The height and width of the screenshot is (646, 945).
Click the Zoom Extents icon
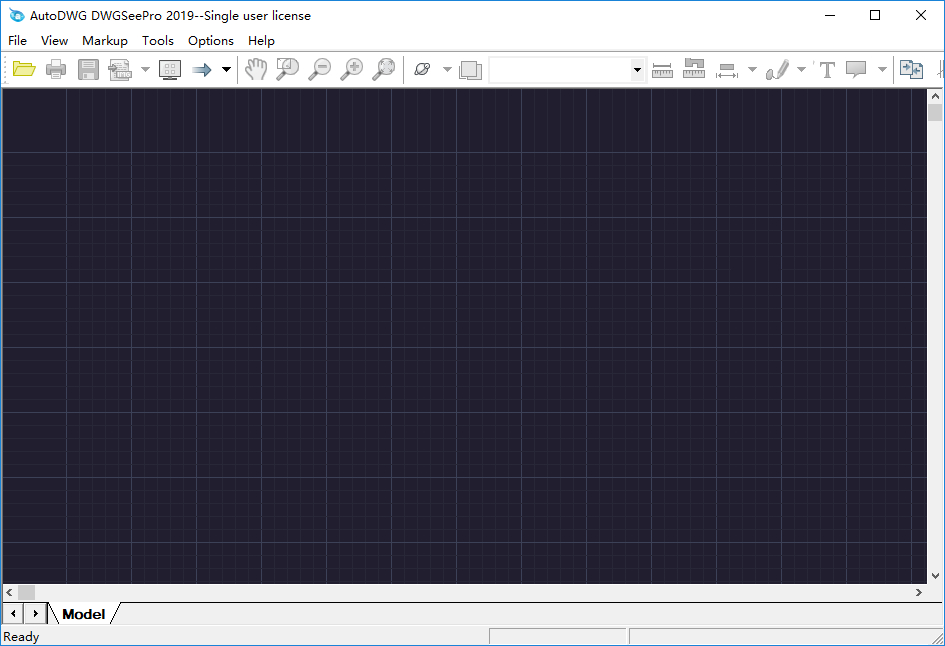[x=384, y=69]
